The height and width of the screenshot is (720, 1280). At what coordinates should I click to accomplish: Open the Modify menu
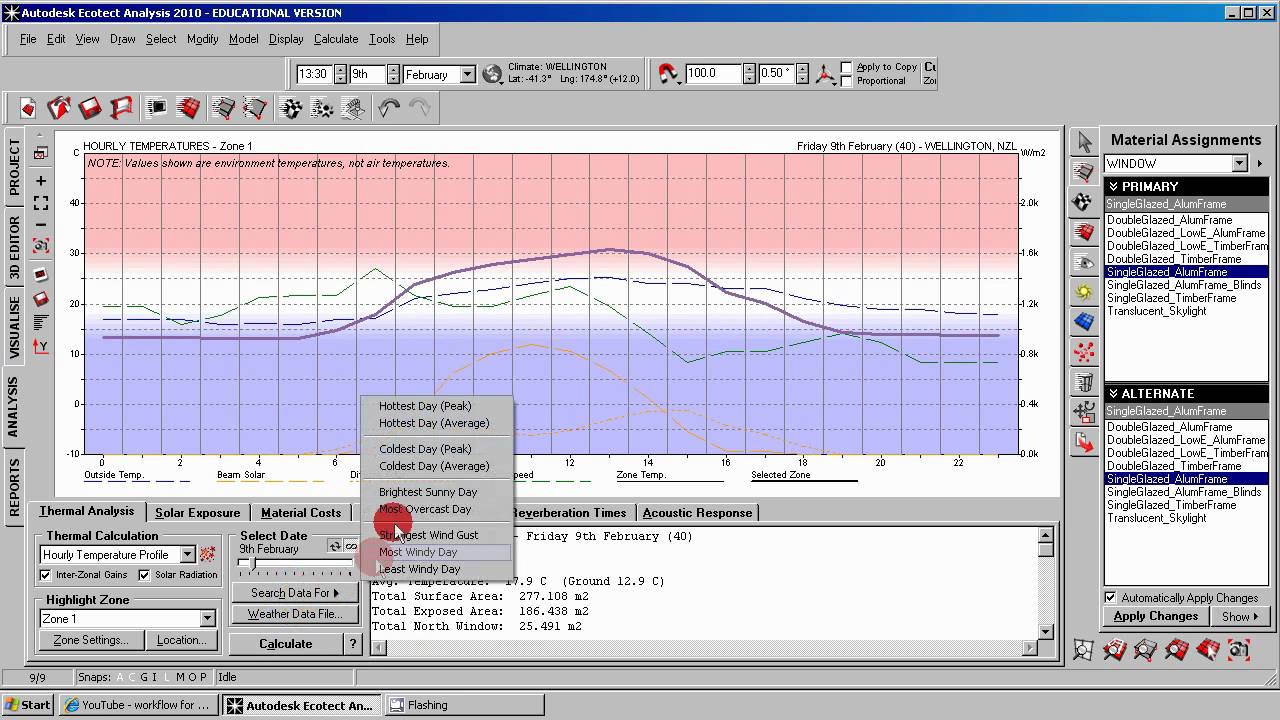point(203,39)
